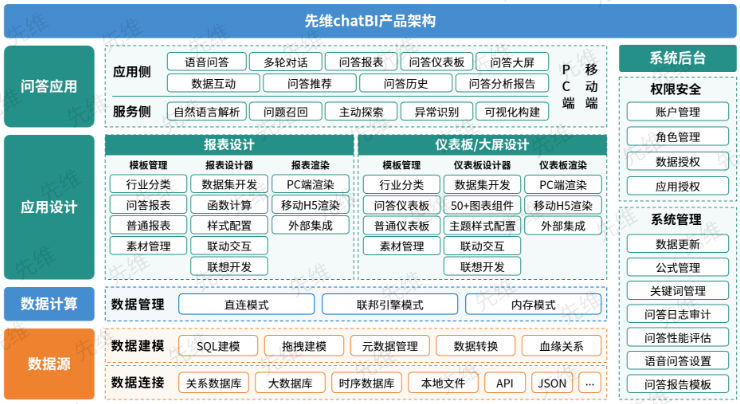Click 关系数据库 box
740x404 pixels.
point(213,383)
